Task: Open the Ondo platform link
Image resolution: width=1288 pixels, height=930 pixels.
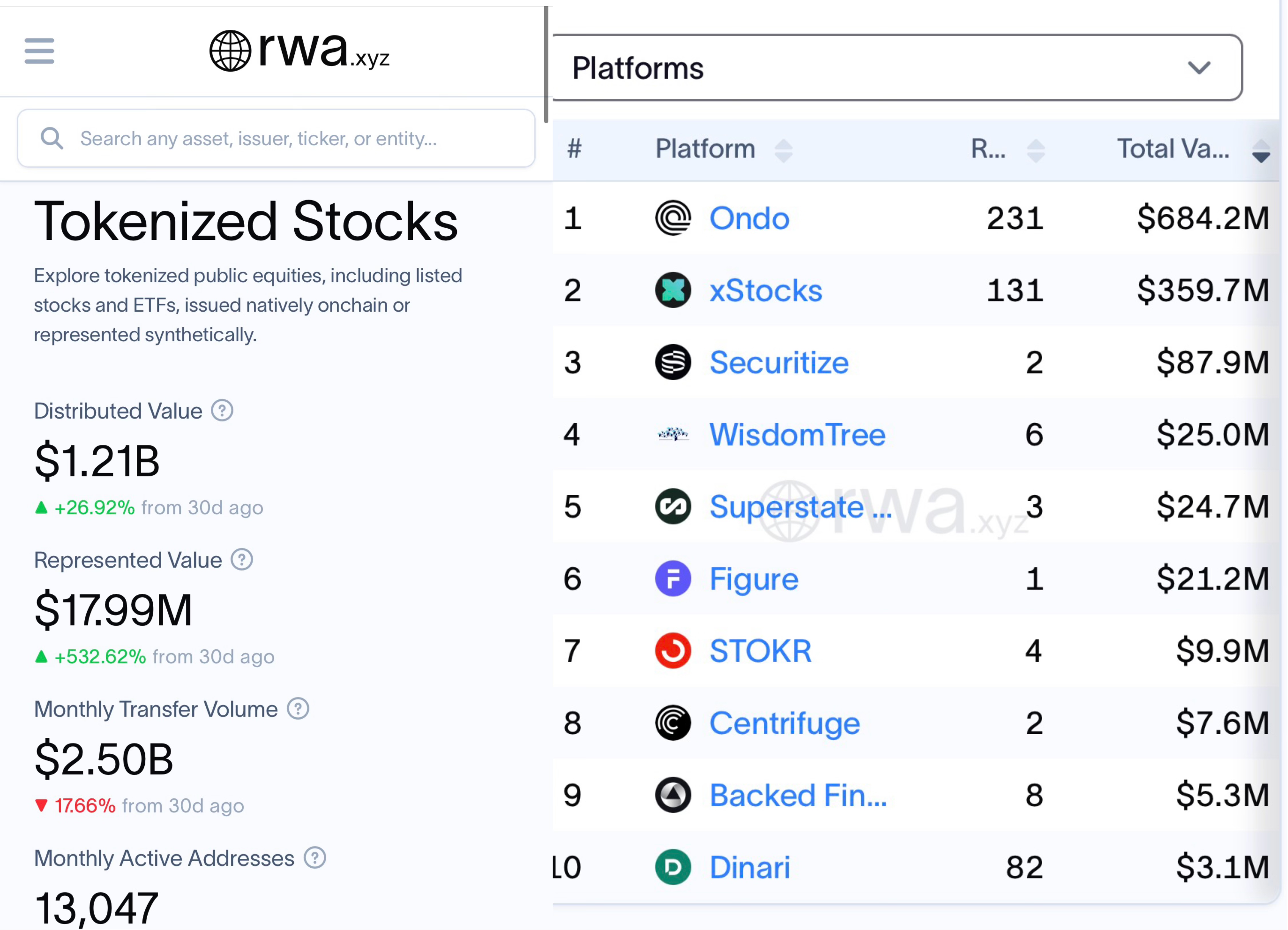Action: [749, 218]
